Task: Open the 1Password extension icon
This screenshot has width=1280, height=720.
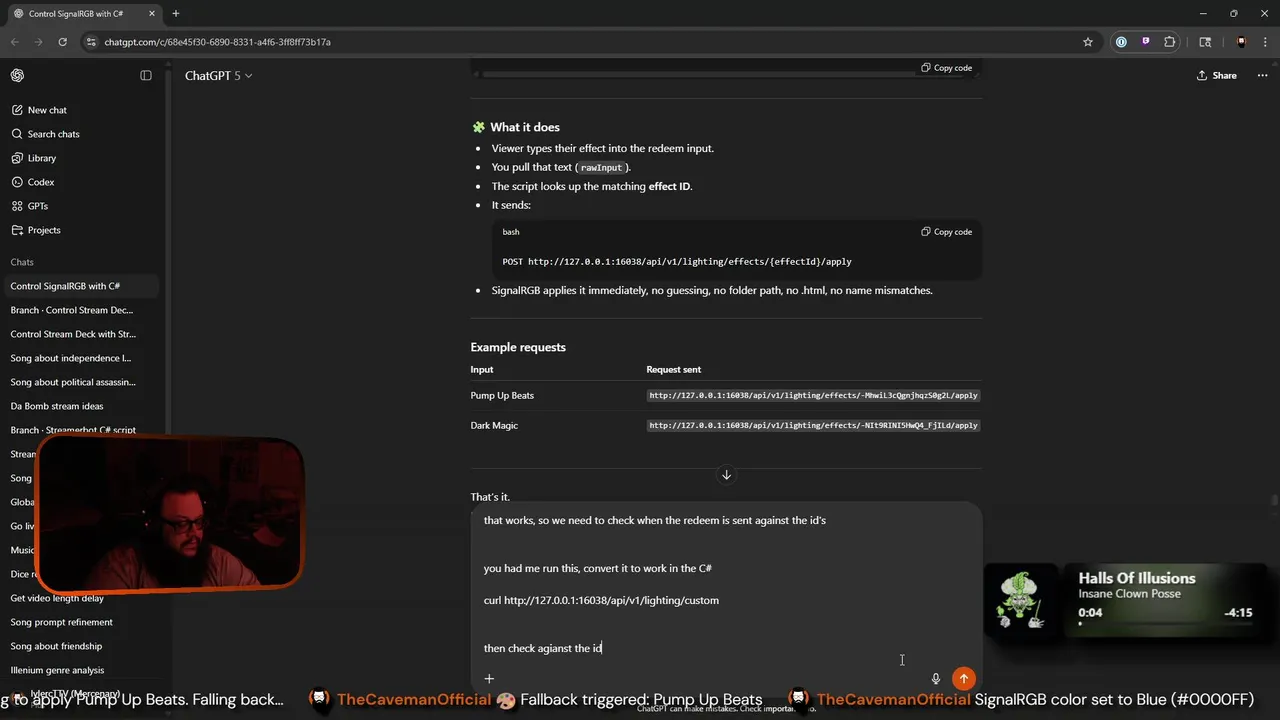Action: pos(1121,42)
